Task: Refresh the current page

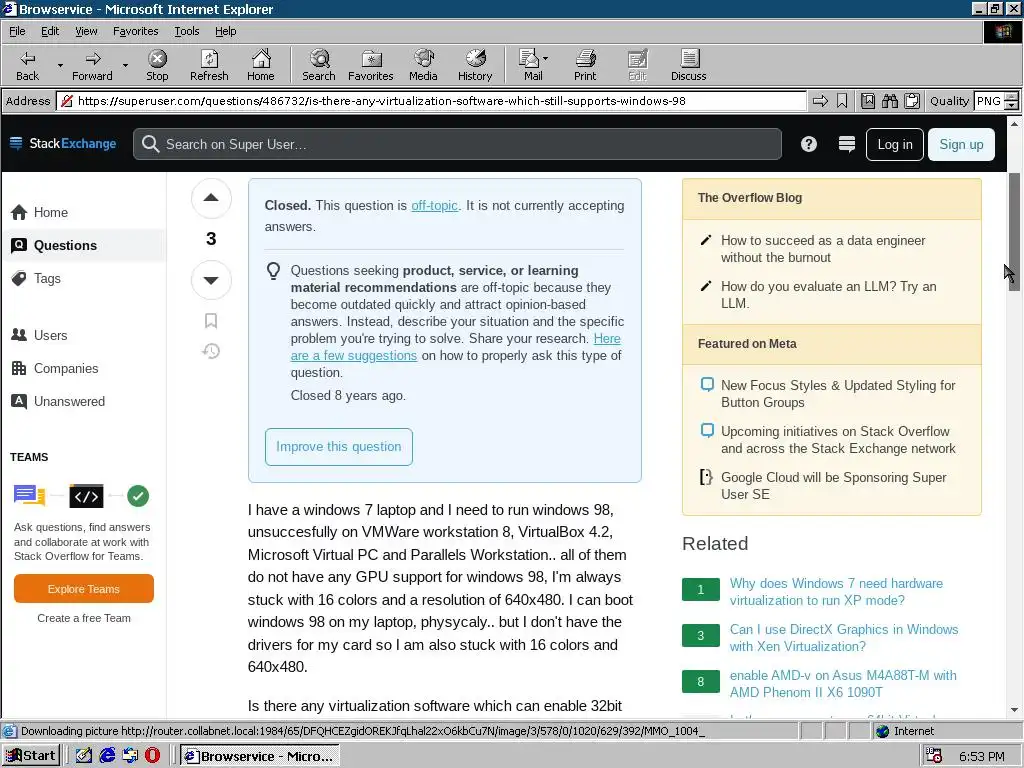Action: coord(209,65)
